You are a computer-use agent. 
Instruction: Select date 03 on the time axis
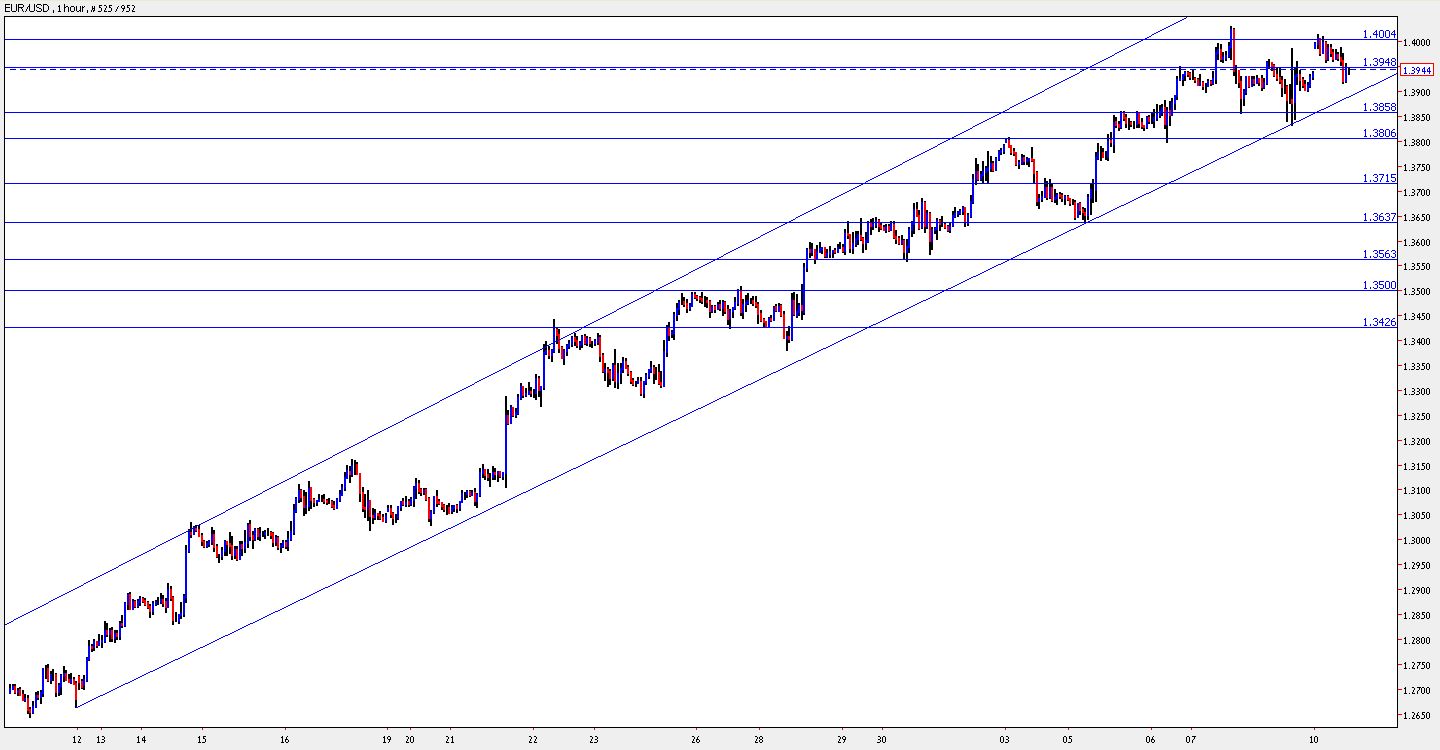pos(1004,741)
